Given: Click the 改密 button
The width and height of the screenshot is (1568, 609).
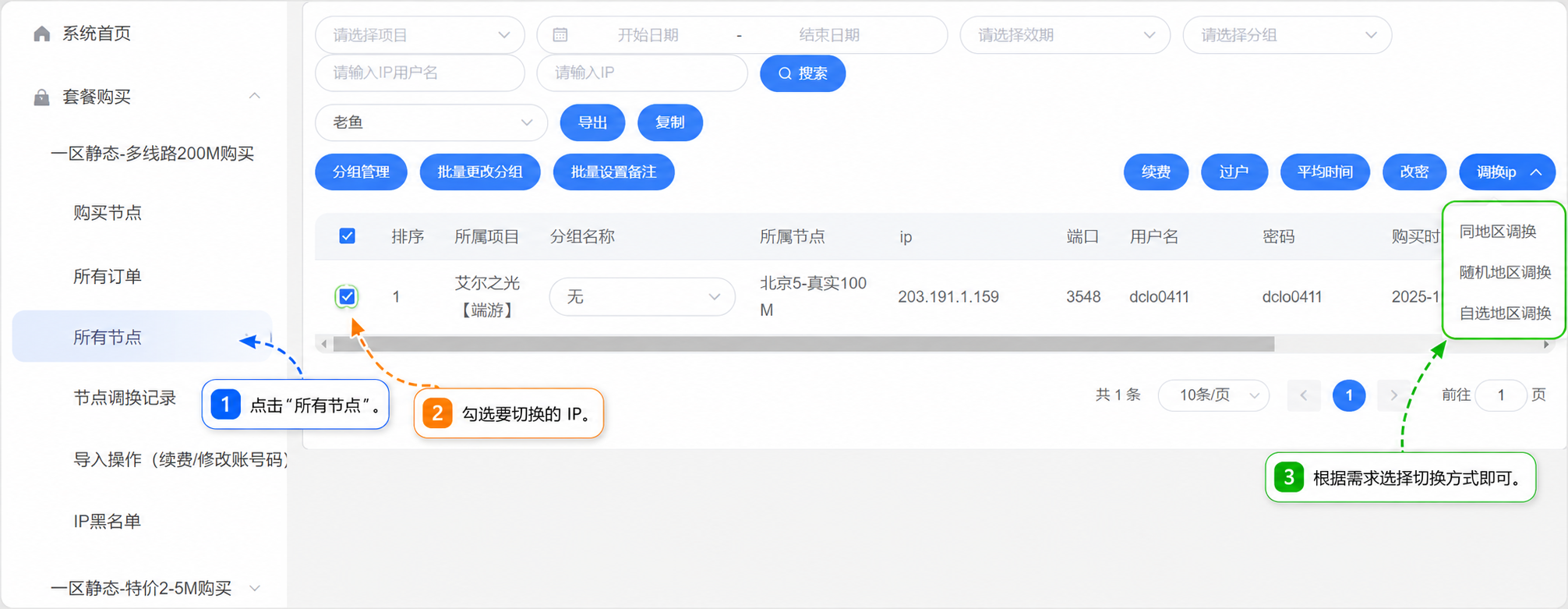Looking at the screenshot, I should 1414,172.
